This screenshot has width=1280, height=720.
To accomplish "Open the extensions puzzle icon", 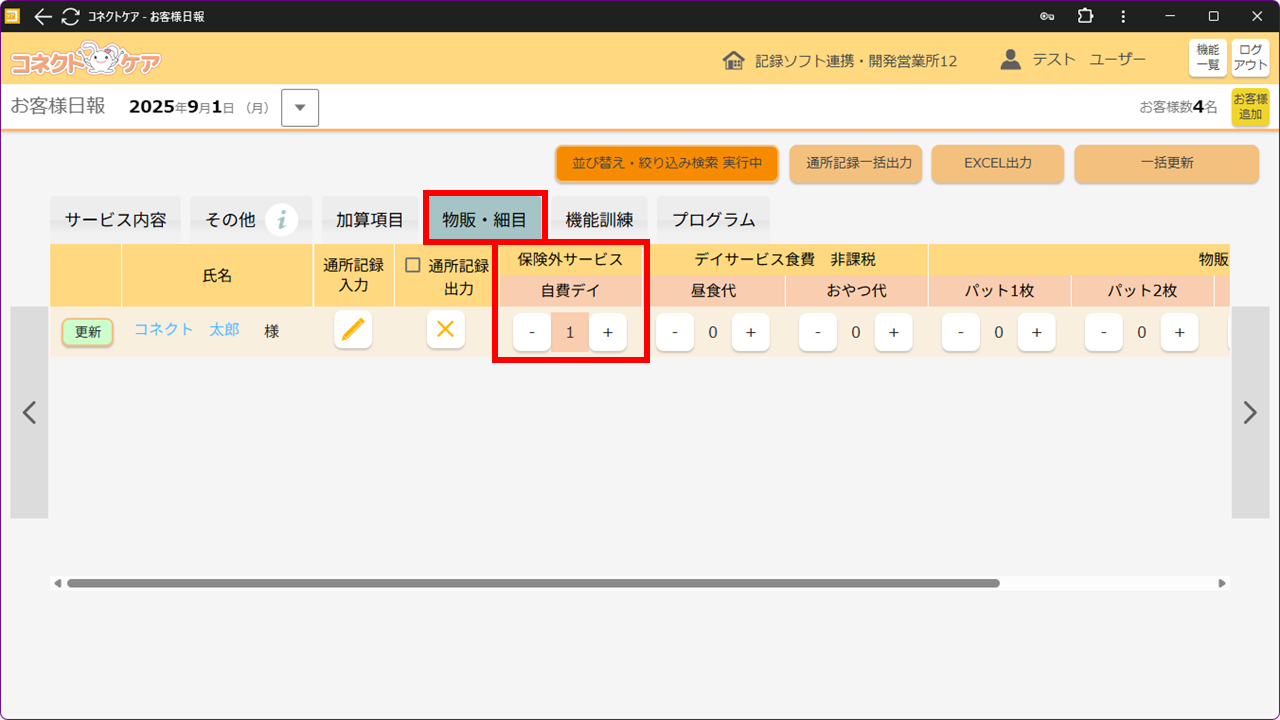I will coord(1085,16).
